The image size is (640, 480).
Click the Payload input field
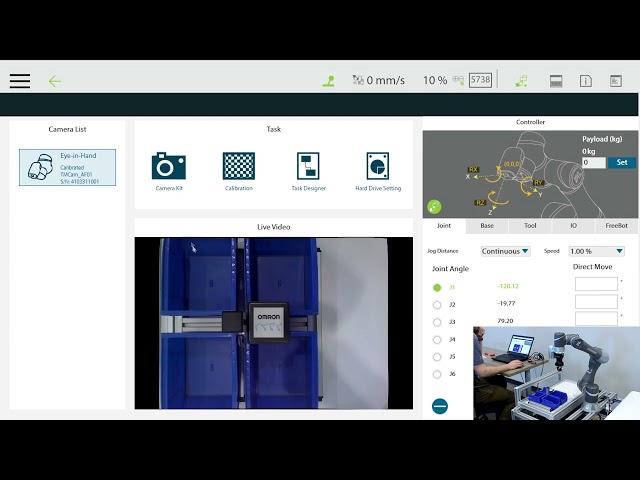[593, 162]
